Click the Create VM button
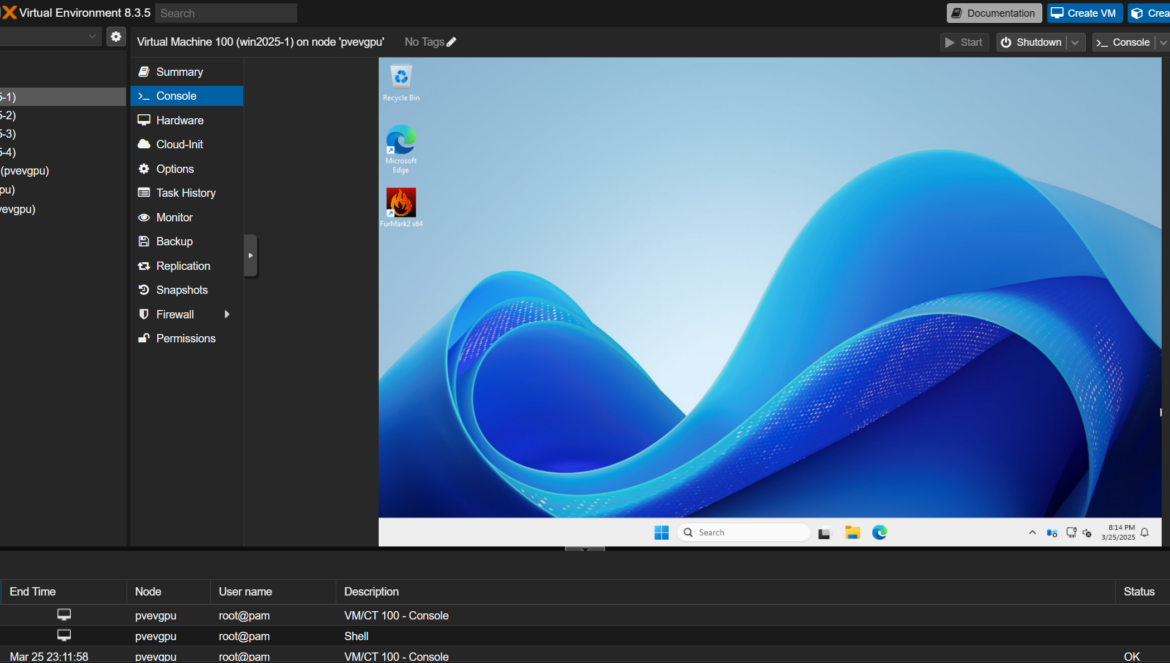 click(x=1084, y=13)
